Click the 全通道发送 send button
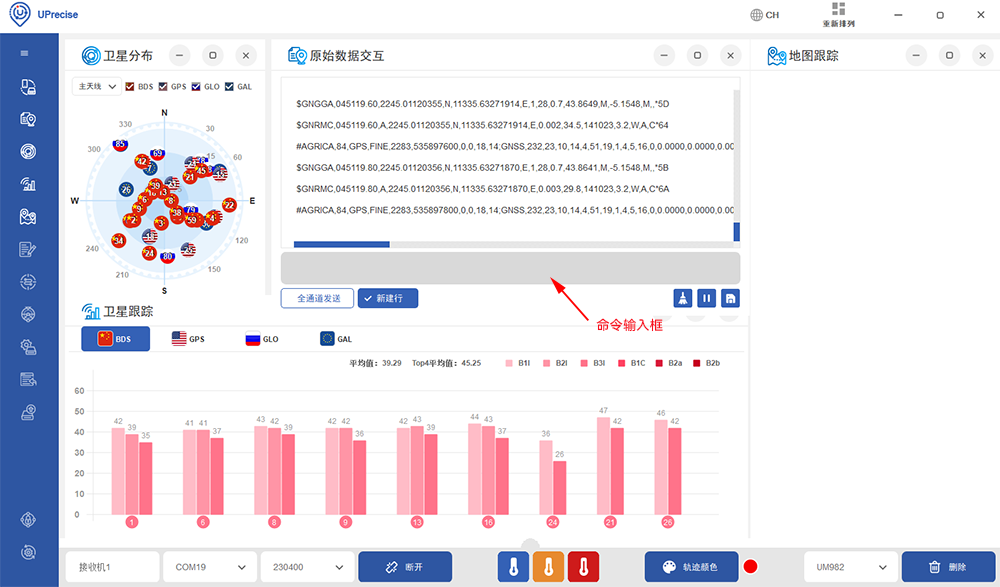The height and width of the screenshot is (587, 1000). (318, 298)
